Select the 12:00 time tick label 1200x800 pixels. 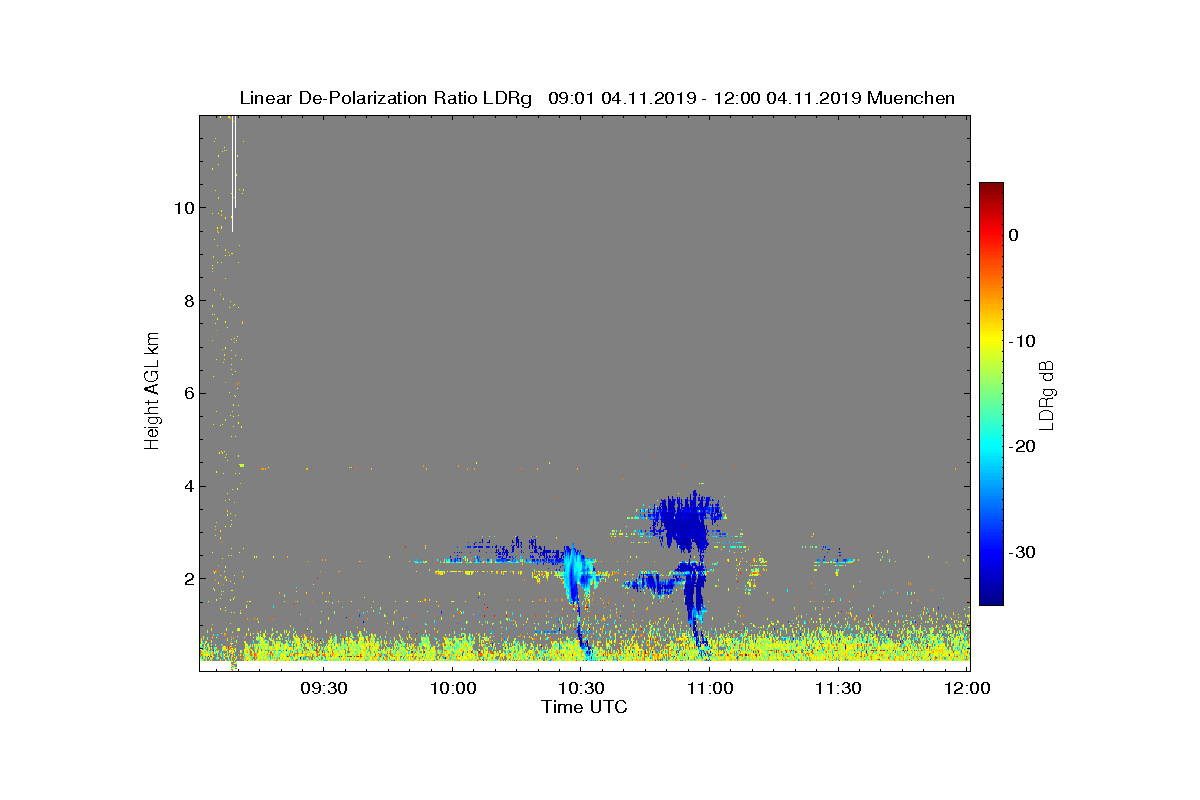(967, 688)
